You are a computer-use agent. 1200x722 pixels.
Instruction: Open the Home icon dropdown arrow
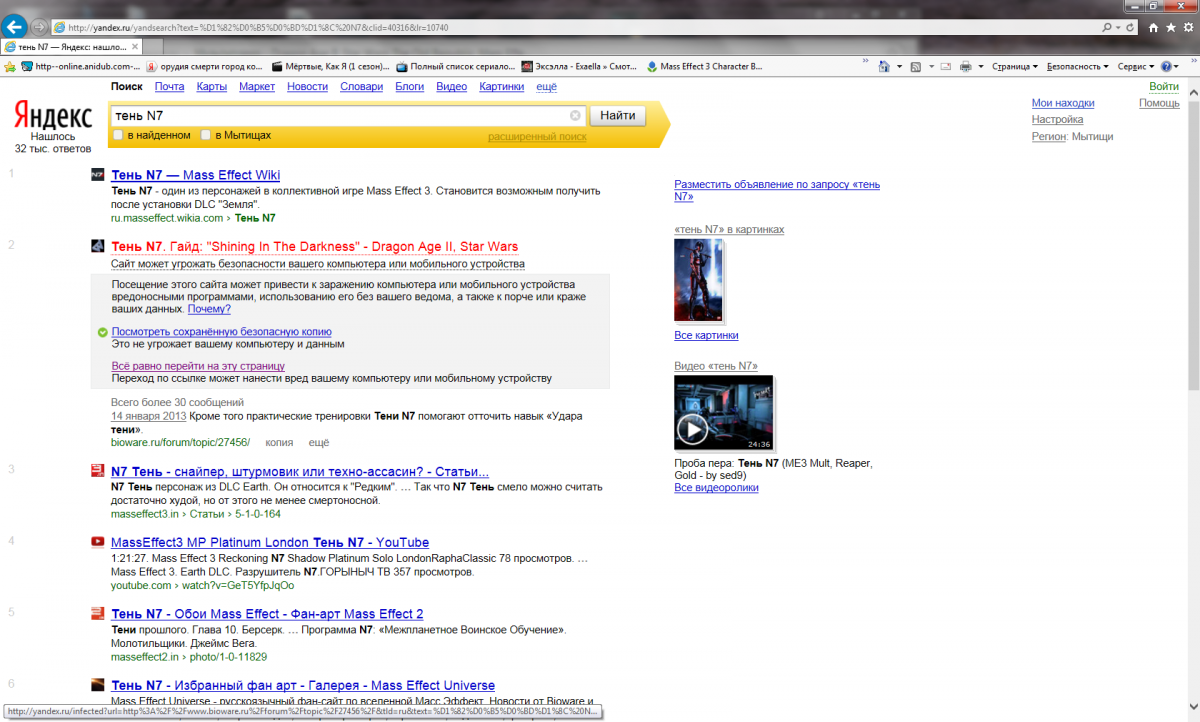click(x=899, y=67)
